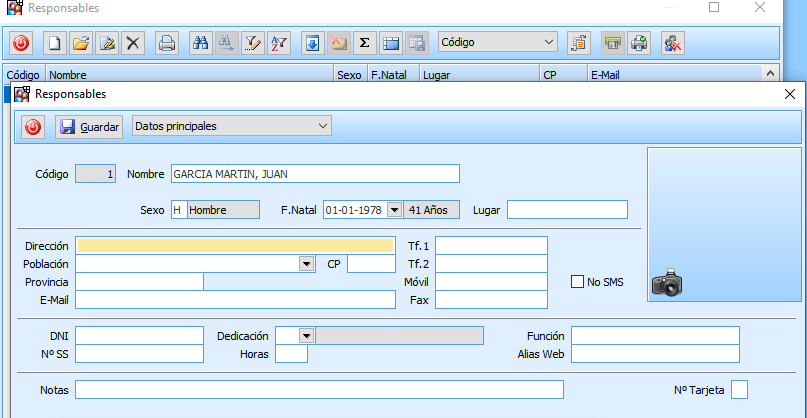Image resolution: width=807 pixels, height=418 pixels.
Task: Open the Código sort field dropdown
Action: tap(548, 43)
